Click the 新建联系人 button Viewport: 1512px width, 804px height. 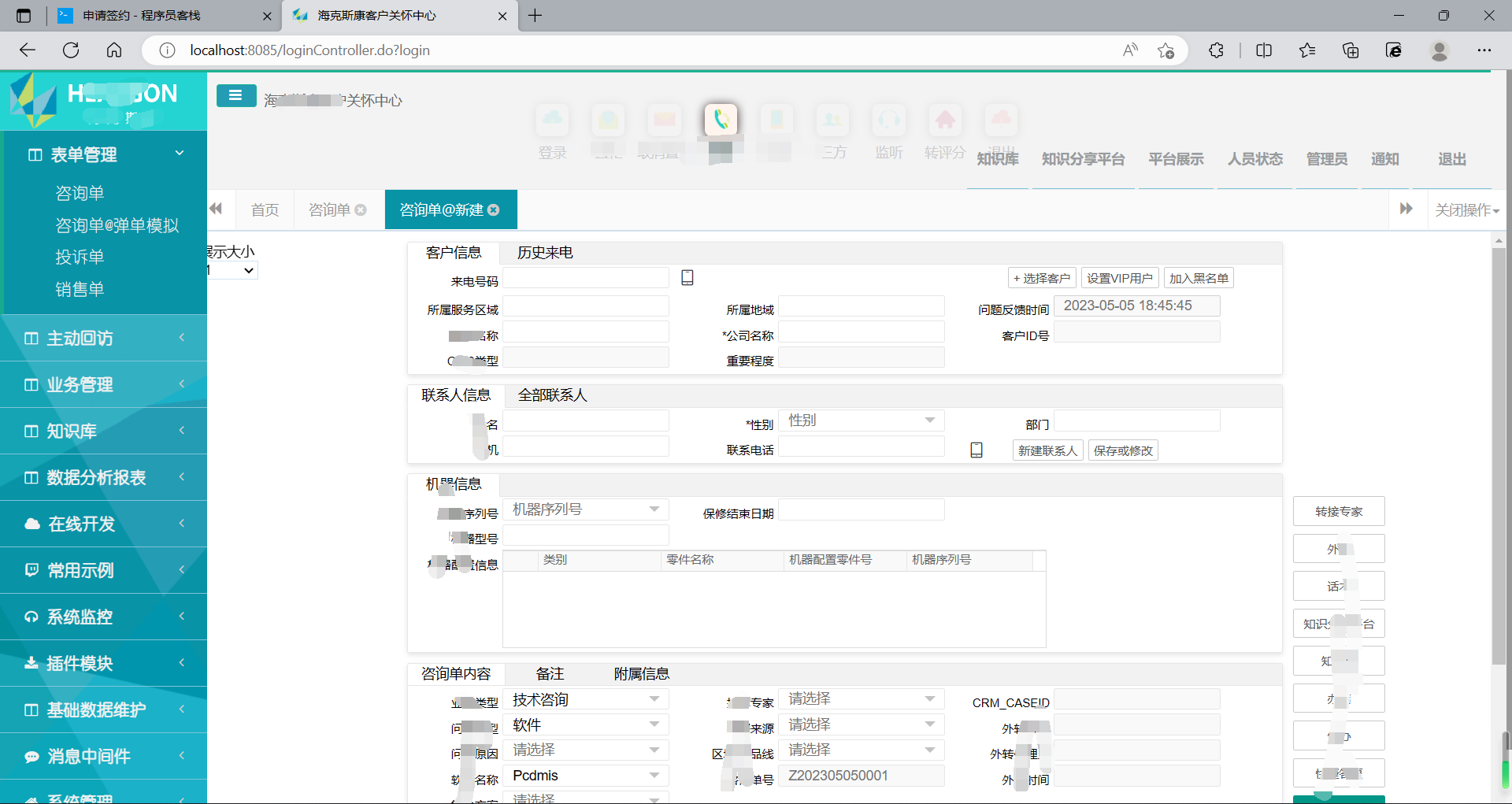tap(1047, 450)
